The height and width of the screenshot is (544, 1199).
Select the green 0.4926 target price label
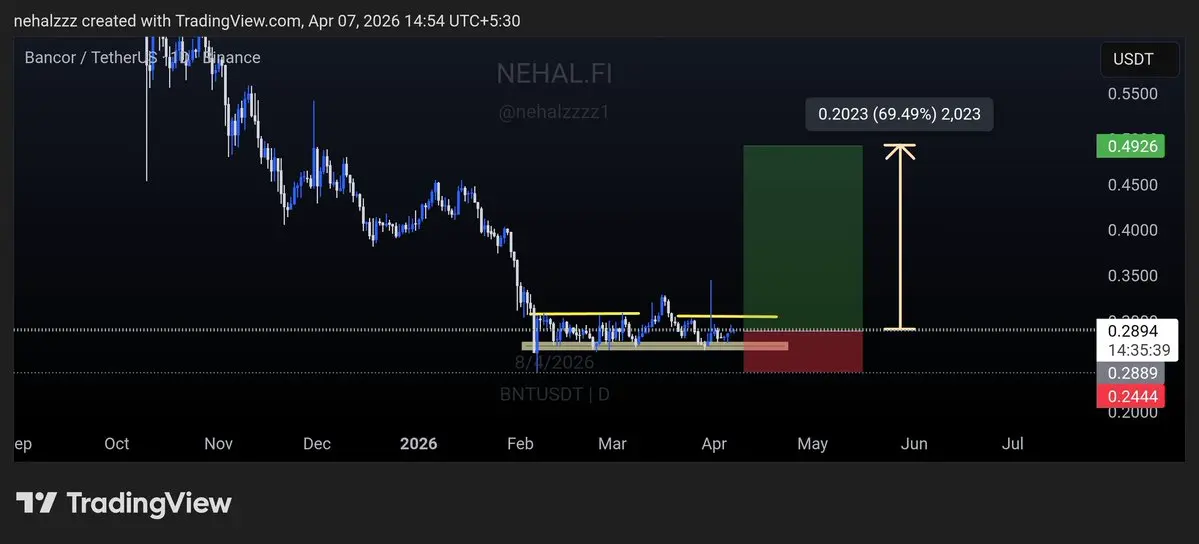[1130, 145]
